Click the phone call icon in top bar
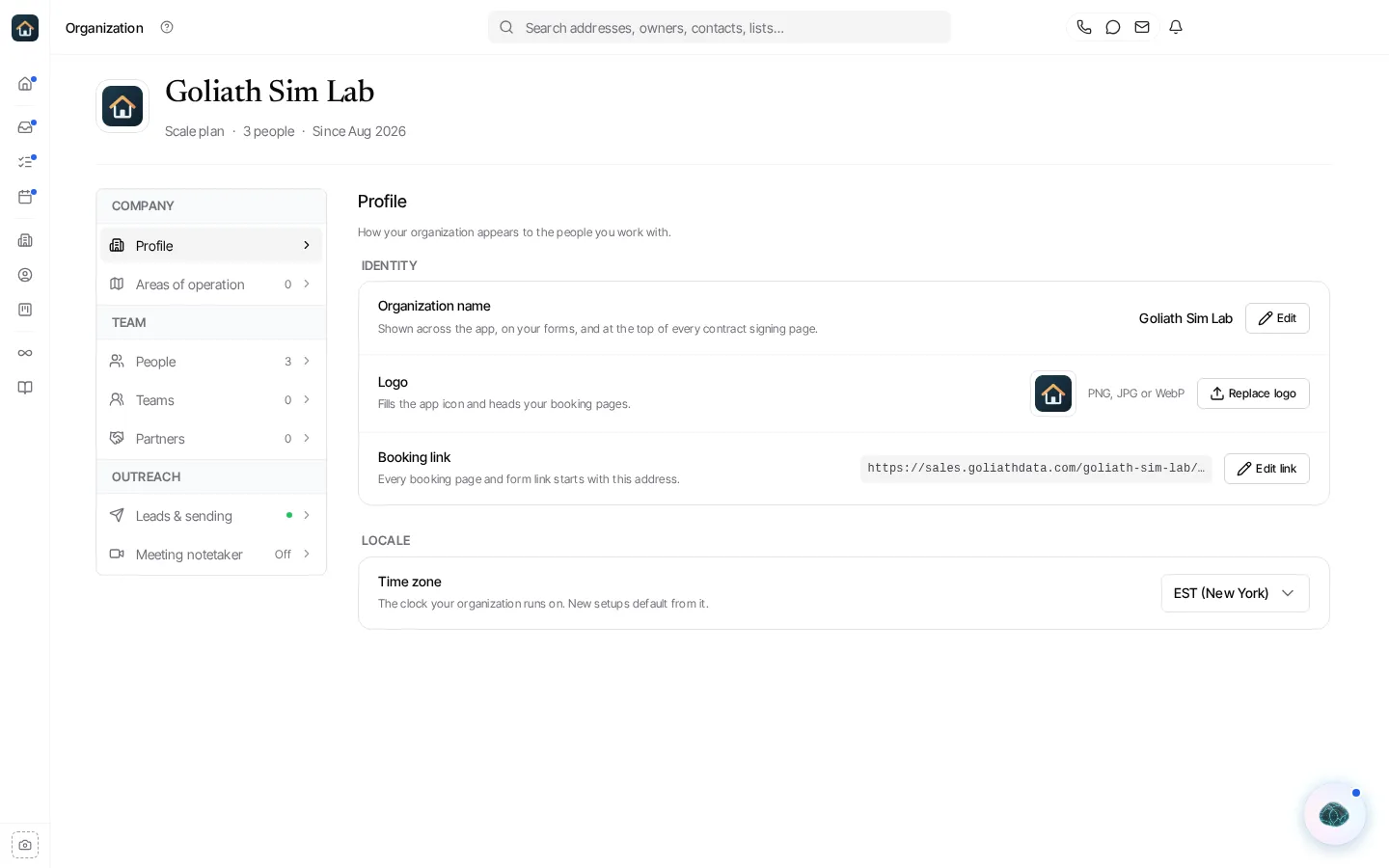The height and width of the screenshot is (868, 1389). click(x=1084, y=27)
